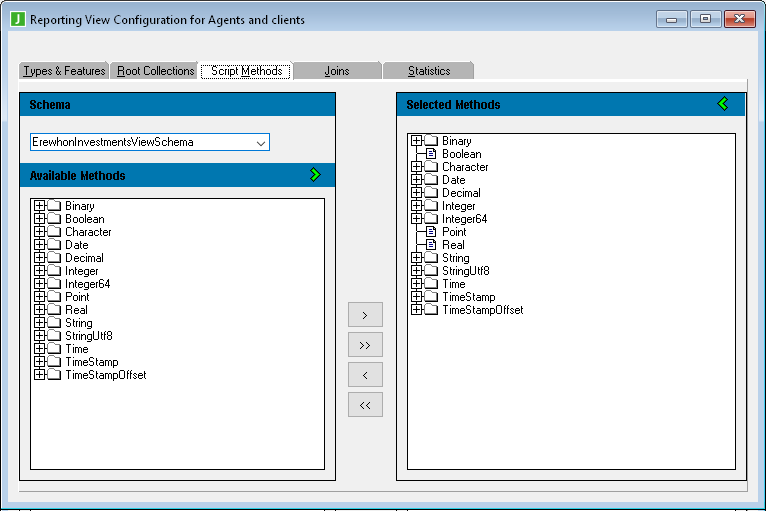Click the application icon in title bar
The height and width of the screenshot is (511, 766).
17,19
